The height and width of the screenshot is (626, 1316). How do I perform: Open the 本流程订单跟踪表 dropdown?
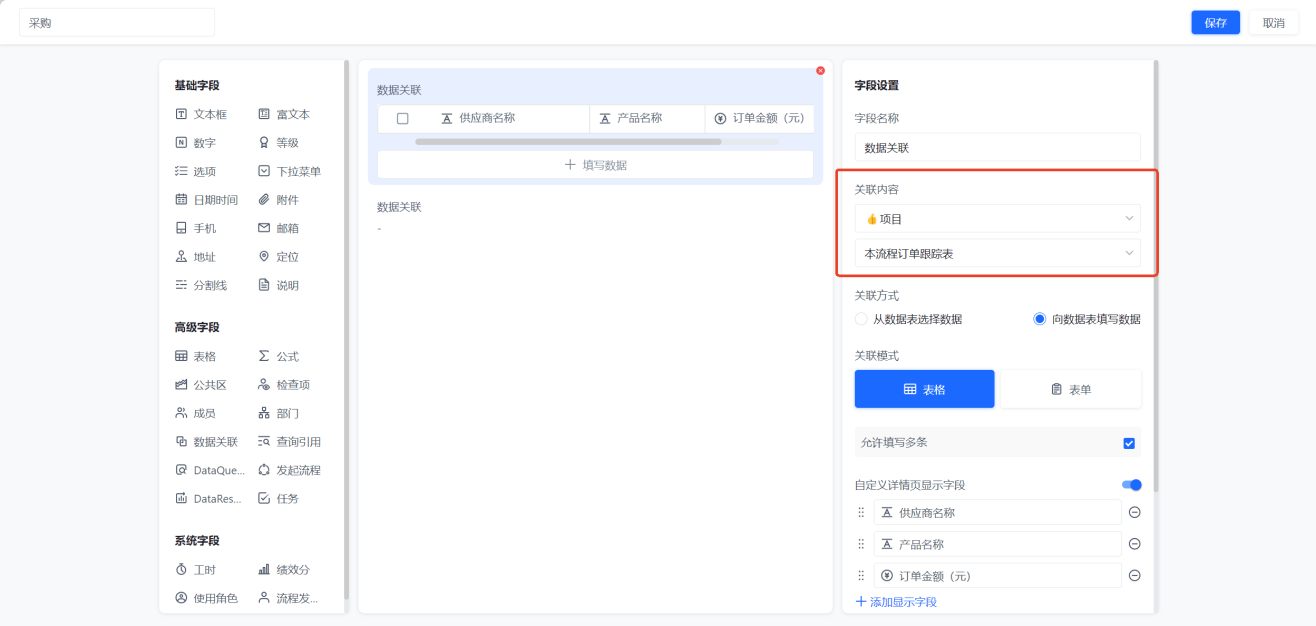point(997,254)
